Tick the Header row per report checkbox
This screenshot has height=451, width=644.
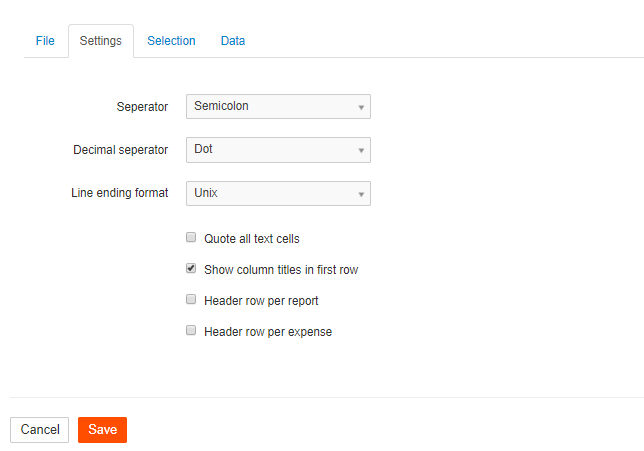pos(191,299)
